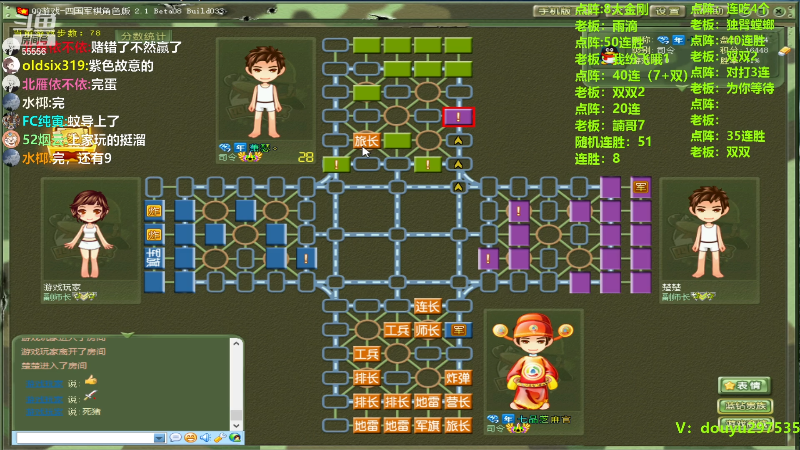This screenshot has width=800, height=450.
Task: Click the sword emoticon in chat log
Action: coord(90,395)
